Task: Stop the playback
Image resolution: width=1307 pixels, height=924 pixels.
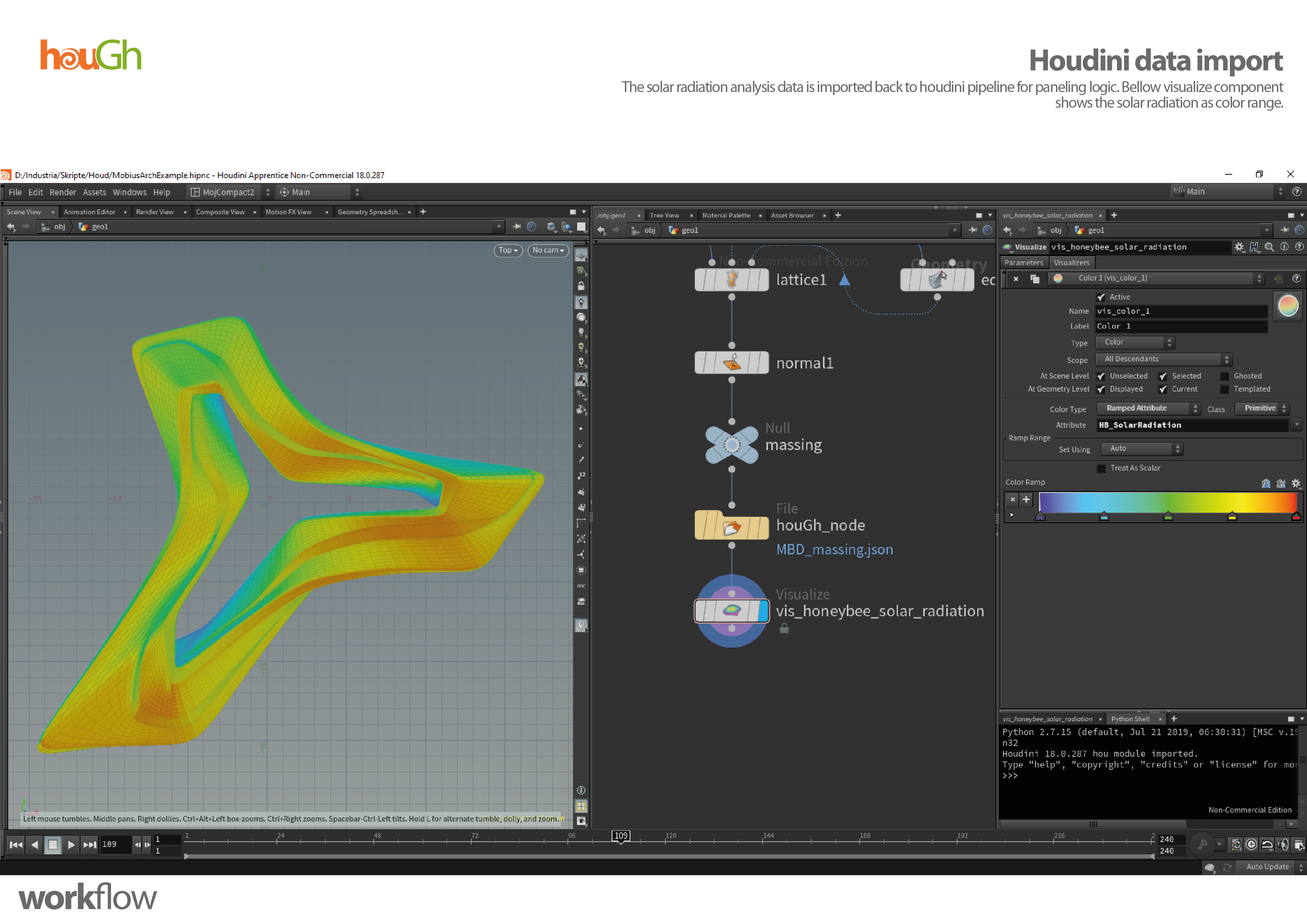Action: [x=53, y=844]
